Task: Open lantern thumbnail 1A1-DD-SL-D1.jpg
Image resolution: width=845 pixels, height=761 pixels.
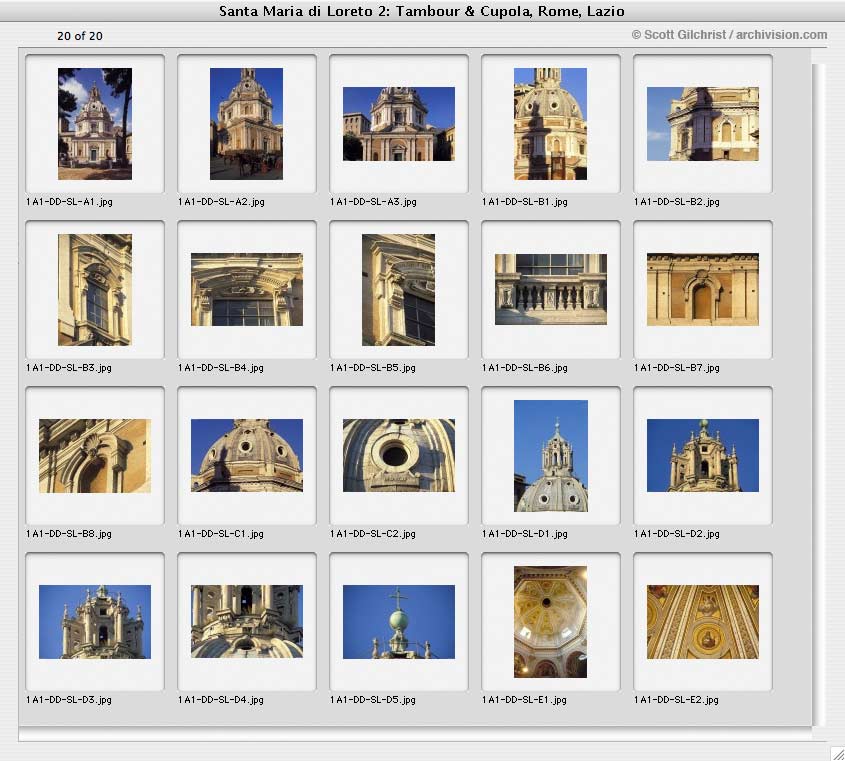Action: tap(551, 456)
